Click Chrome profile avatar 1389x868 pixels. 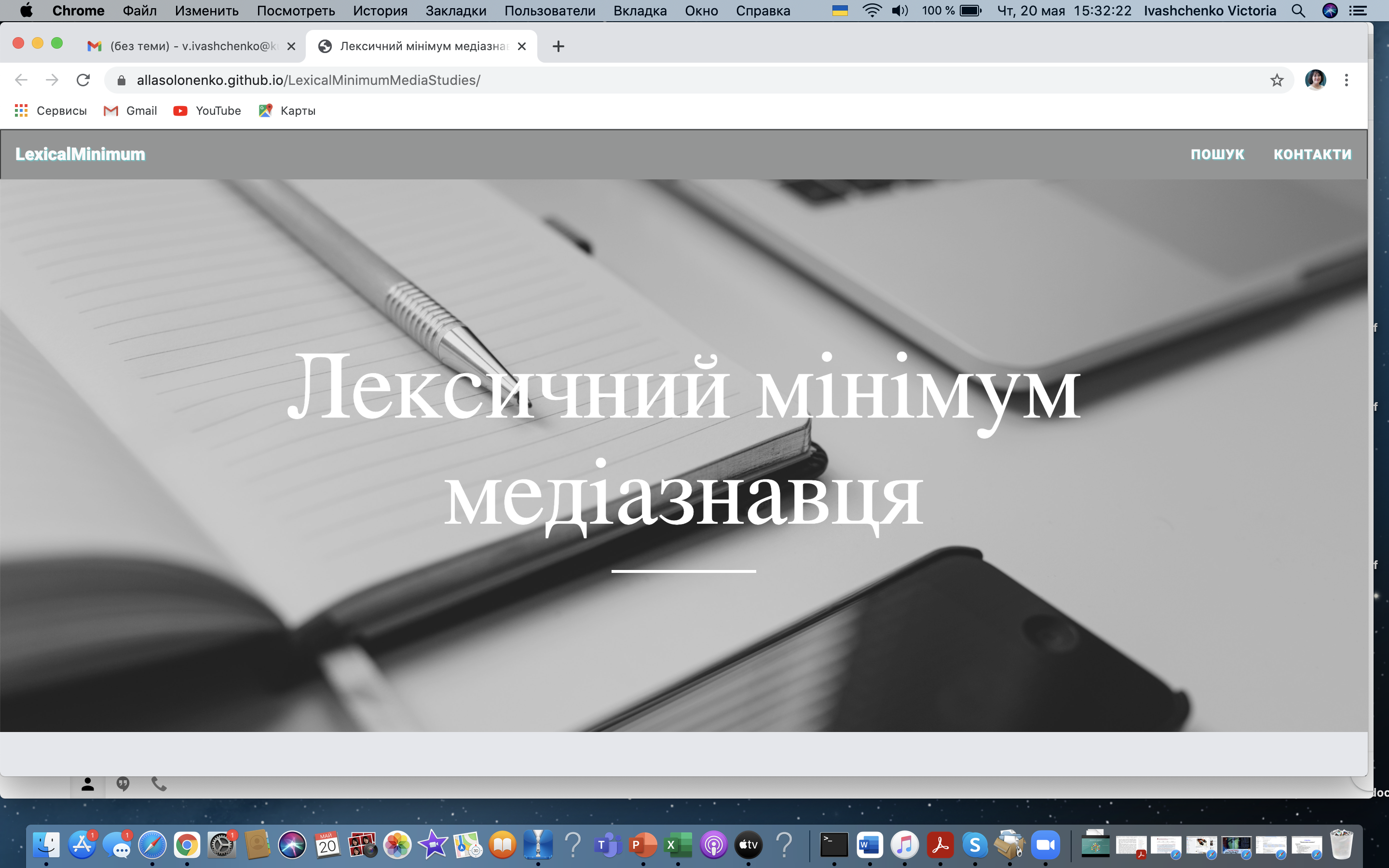[x=1315, y=80]
